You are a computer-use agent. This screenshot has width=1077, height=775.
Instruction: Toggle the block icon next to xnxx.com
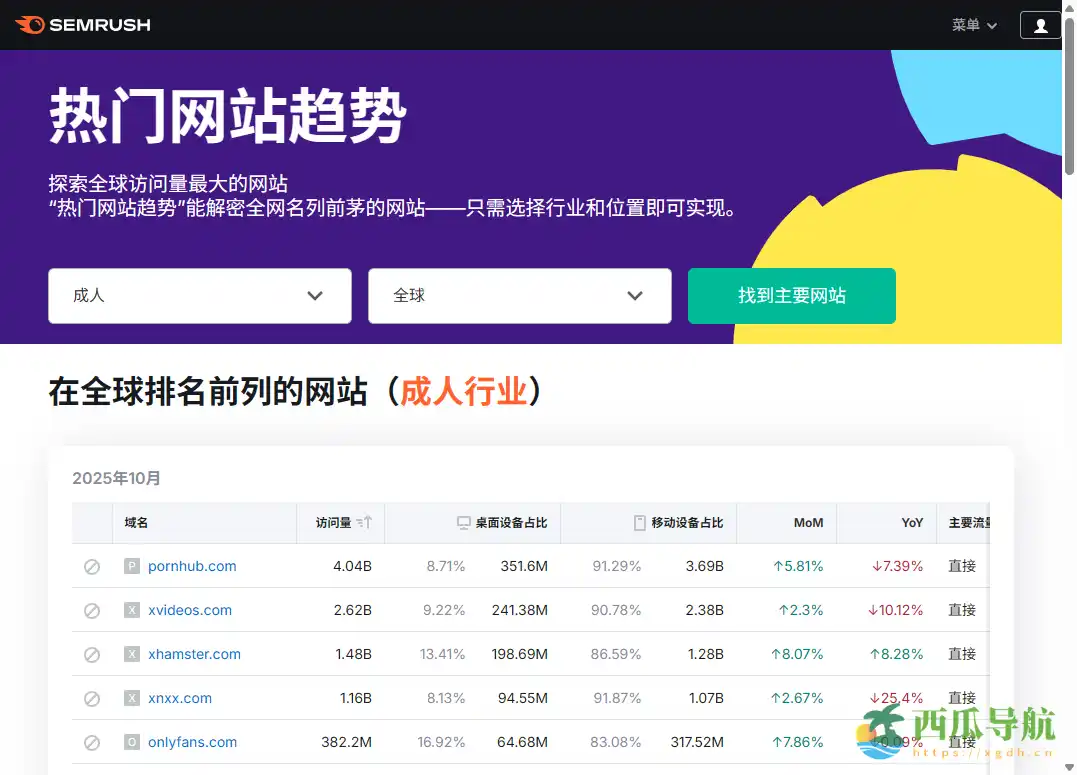pyautogui.click(x=92, y=698)
